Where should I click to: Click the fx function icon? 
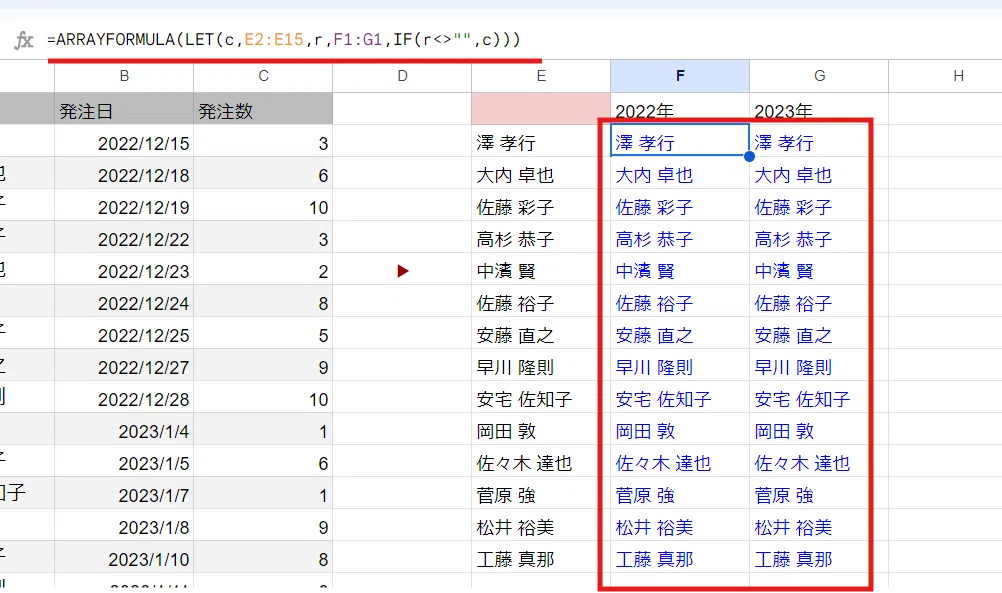[x=24, y=40]
